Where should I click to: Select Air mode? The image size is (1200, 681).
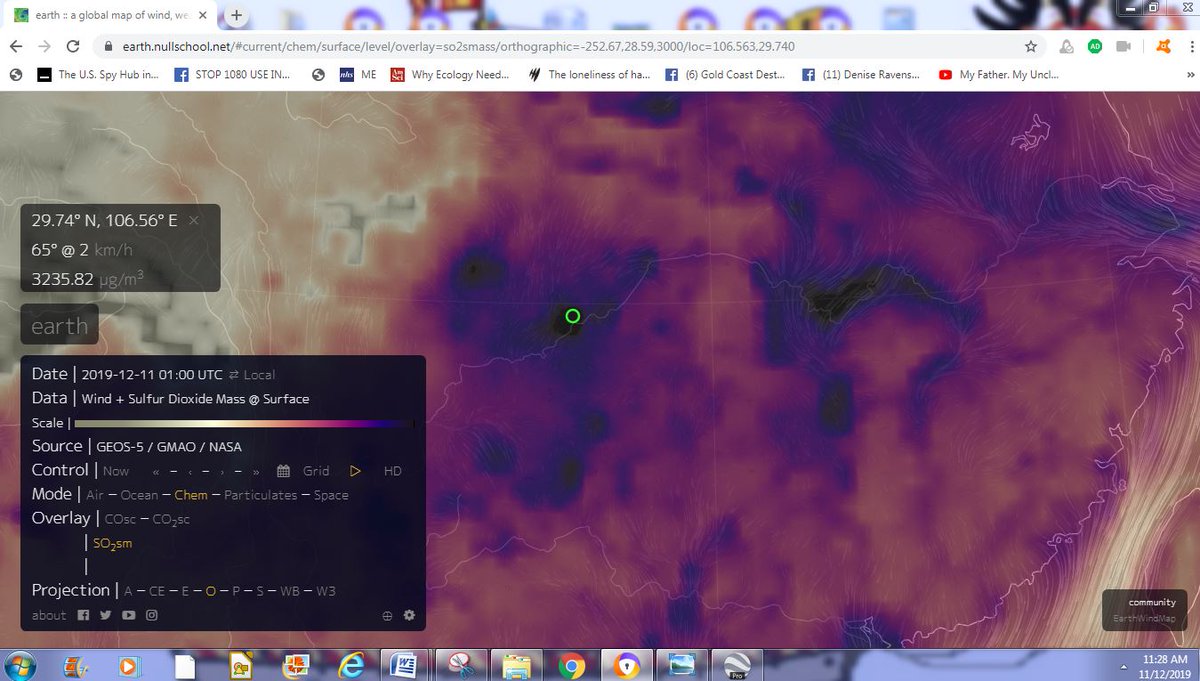click(95, 495)
